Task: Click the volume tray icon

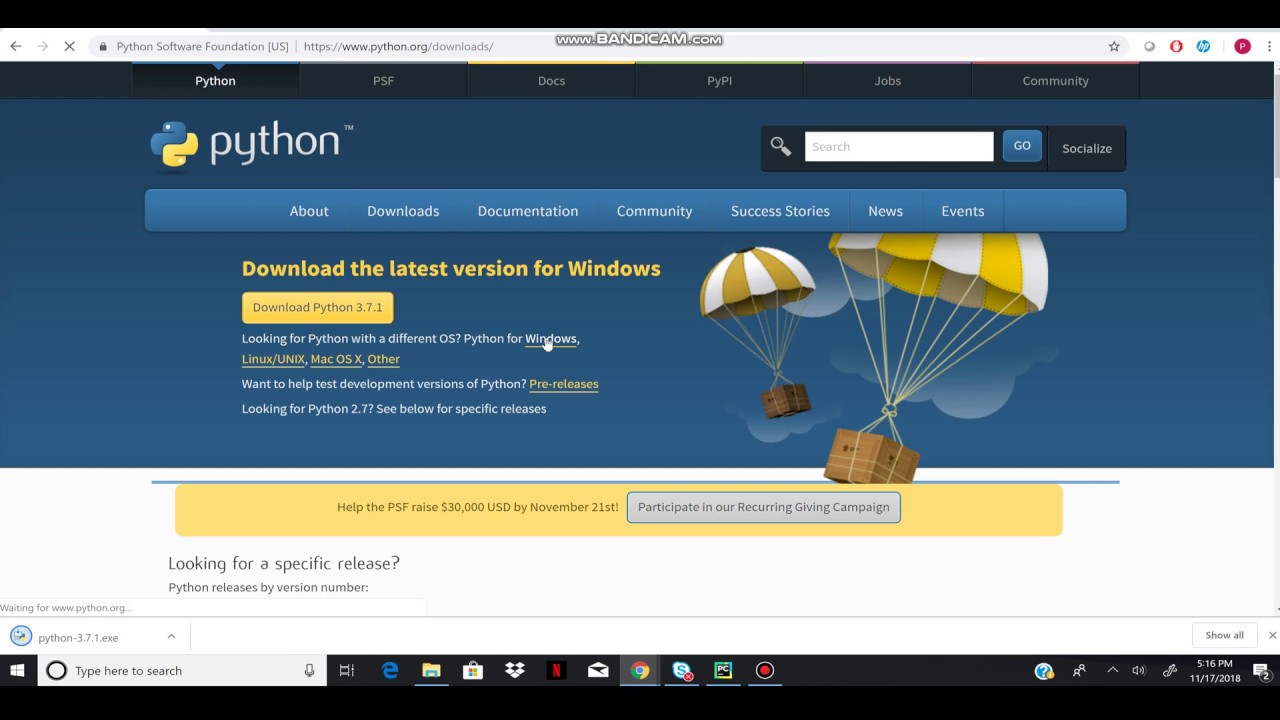Action: tap(1138, 670)
